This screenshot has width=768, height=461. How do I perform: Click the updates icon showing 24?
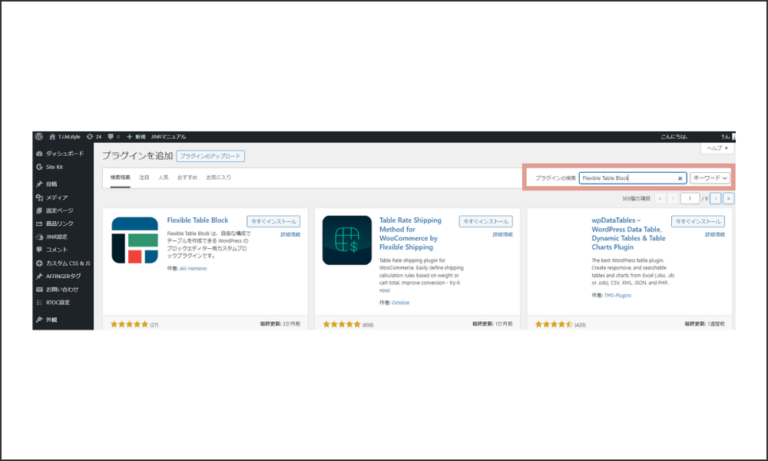point(91,136)
